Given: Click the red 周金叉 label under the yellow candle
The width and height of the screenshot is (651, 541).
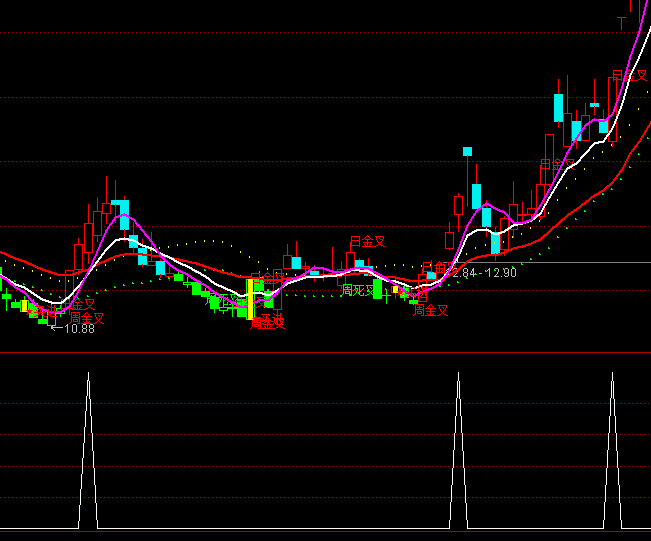Looking at the screenshot, I should [x=267, y=322].
